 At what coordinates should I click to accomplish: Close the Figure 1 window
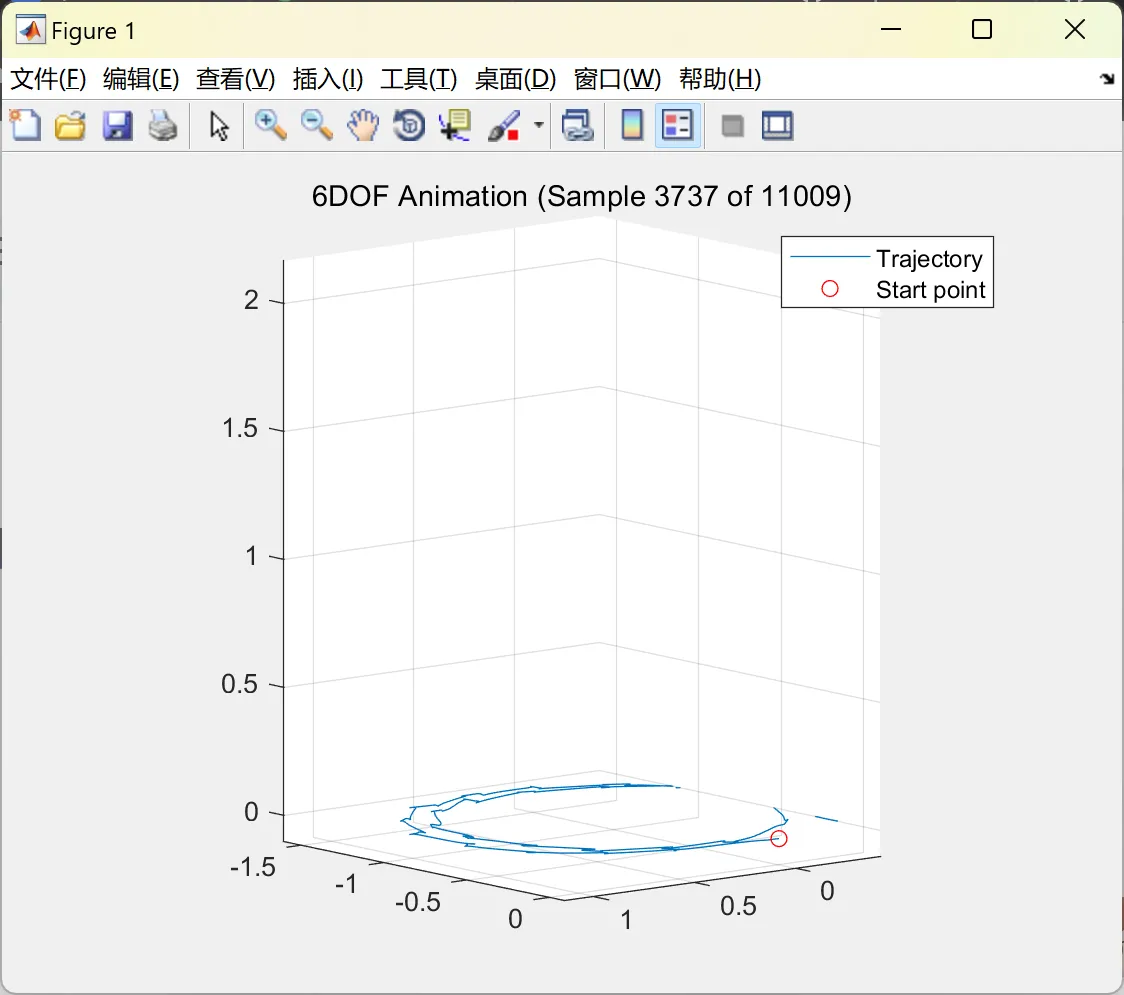[1075, 29]
